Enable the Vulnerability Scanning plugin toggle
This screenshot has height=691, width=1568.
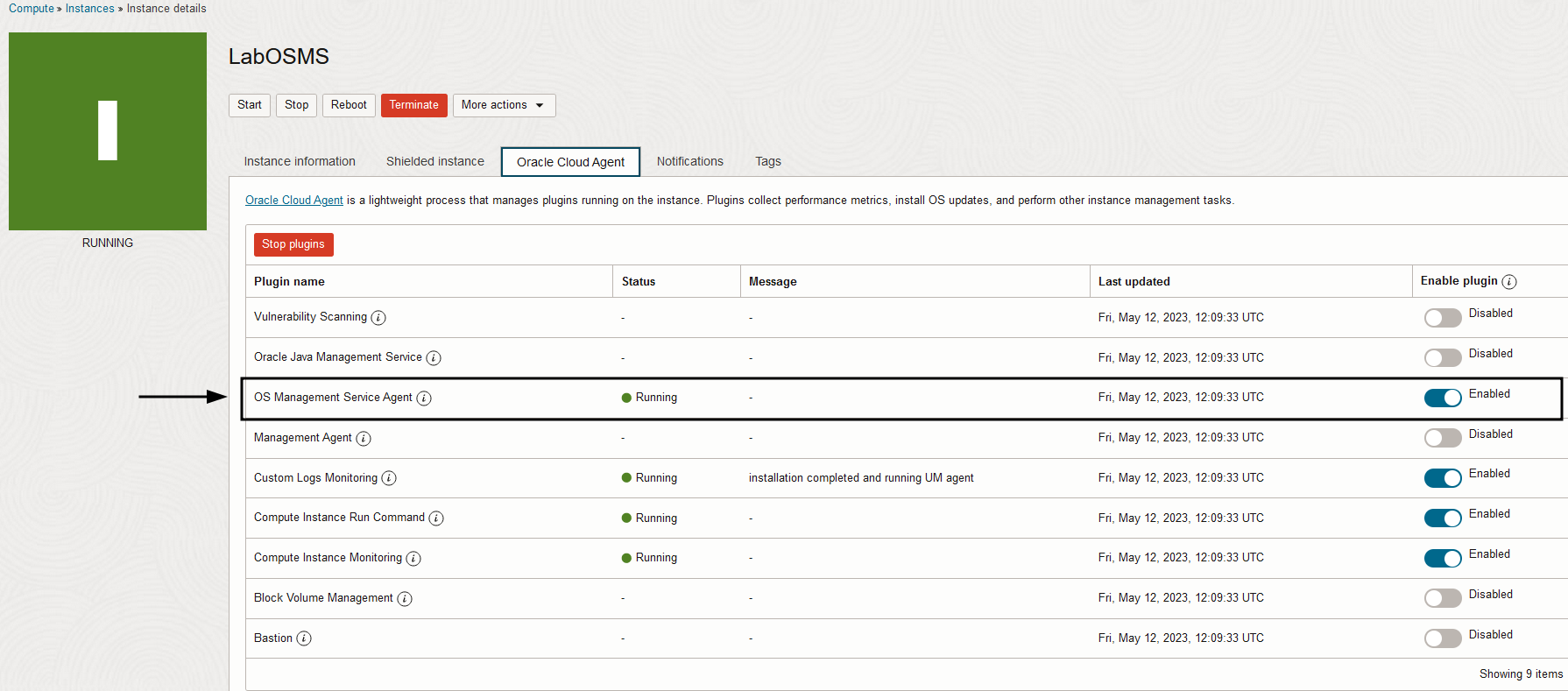pyautogui.click(x=1442, y=318)
